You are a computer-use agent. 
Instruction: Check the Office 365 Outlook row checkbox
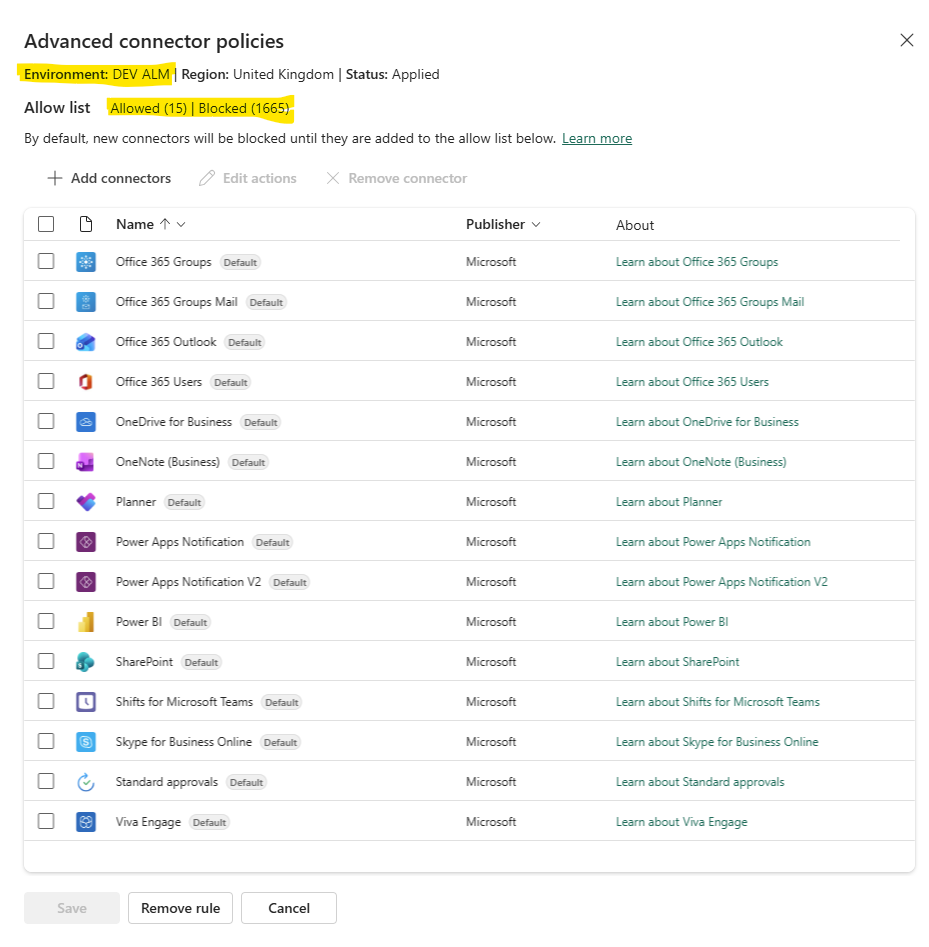coord(46,341)
